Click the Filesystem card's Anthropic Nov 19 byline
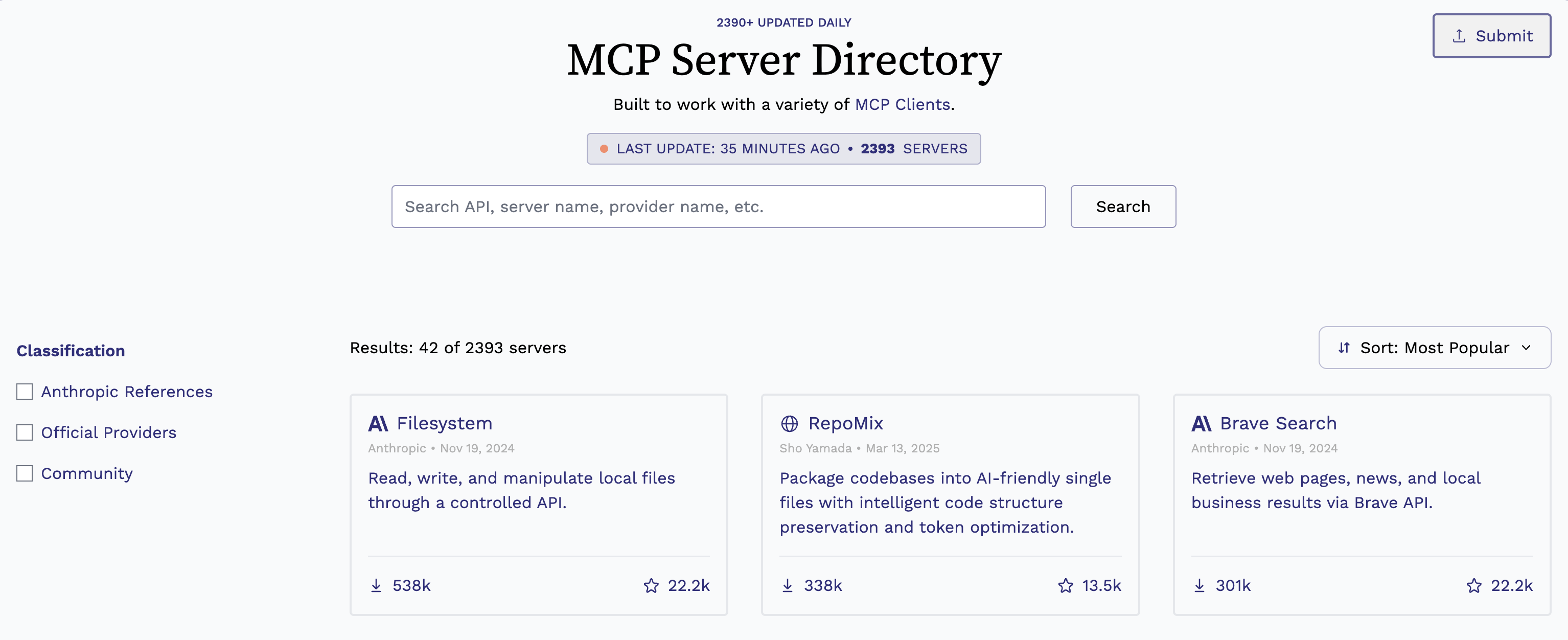Screen dimensions: 1568x640 coord(441,448)
